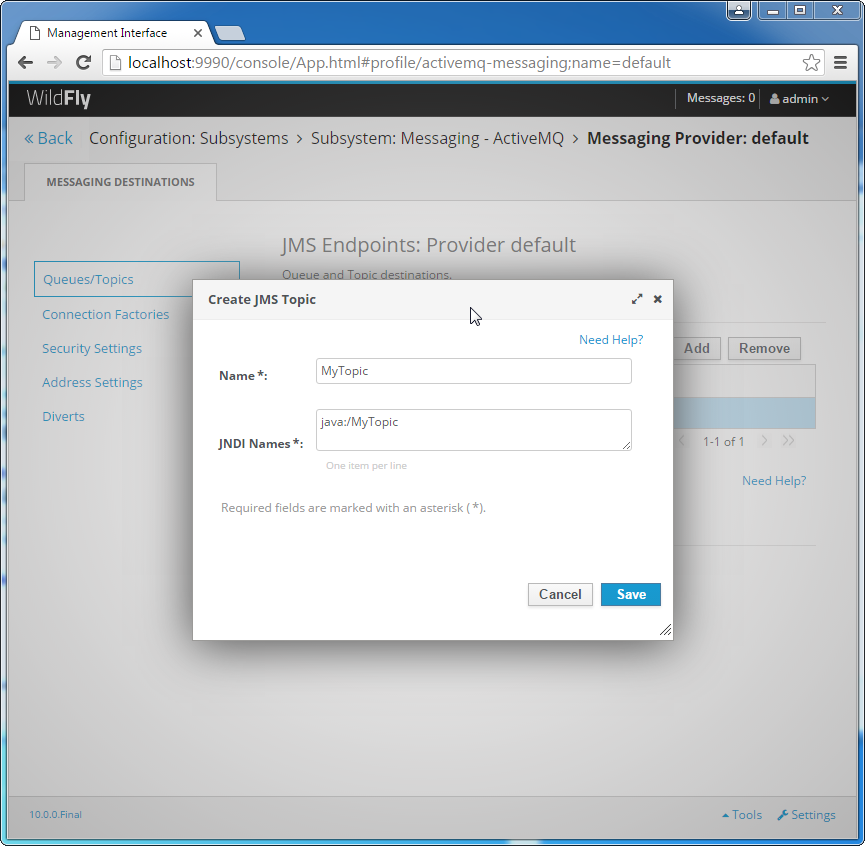Maximize the Create JMS Topic dialog
865x846 pixels.
[637, 299]
